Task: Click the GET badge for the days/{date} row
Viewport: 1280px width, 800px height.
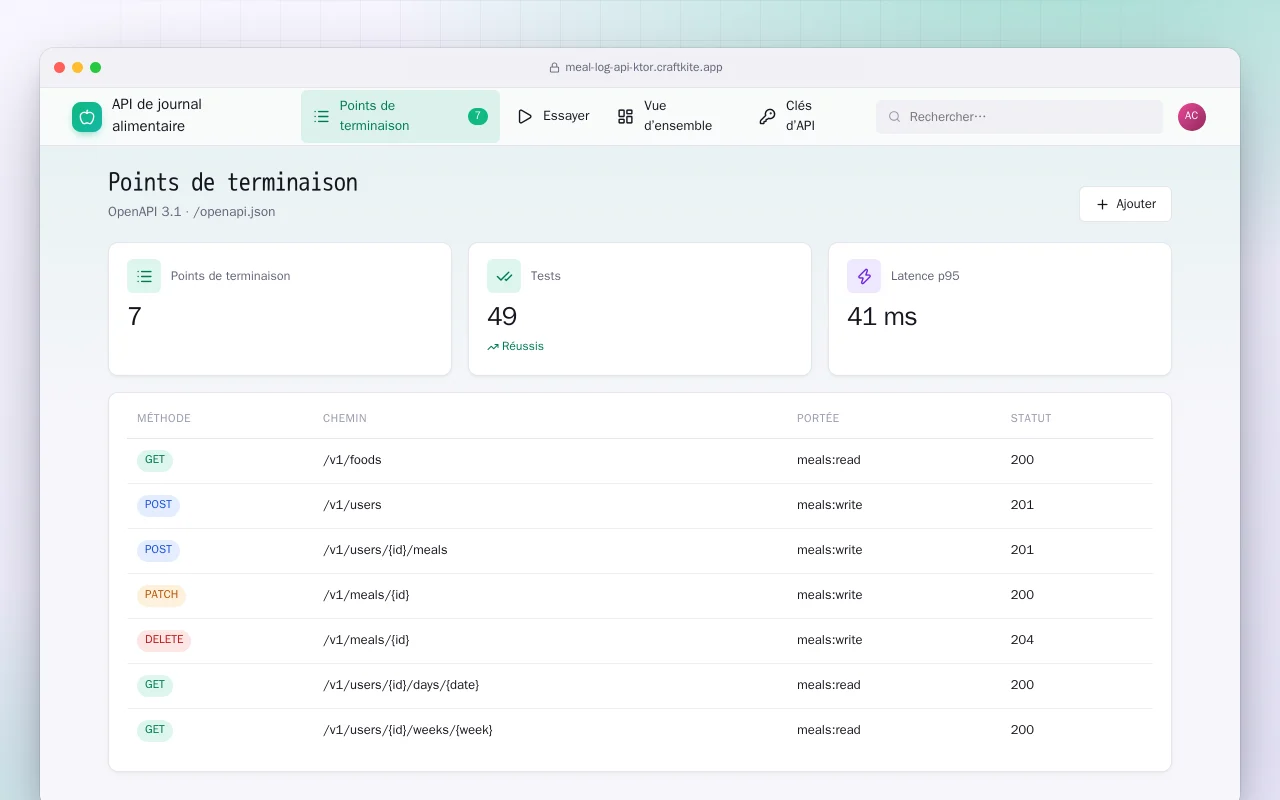Action: (155, 685)
